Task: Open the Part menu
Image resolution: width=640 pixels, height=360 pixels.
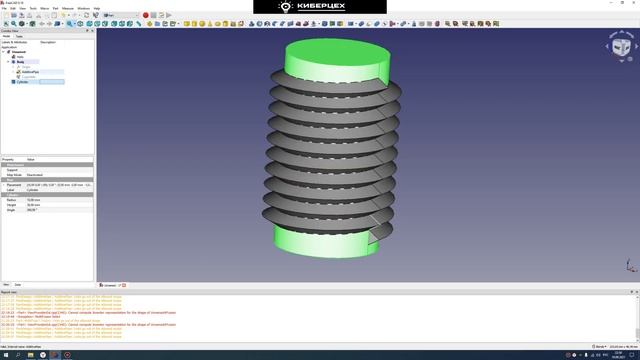Action: (x=56, y=8)
